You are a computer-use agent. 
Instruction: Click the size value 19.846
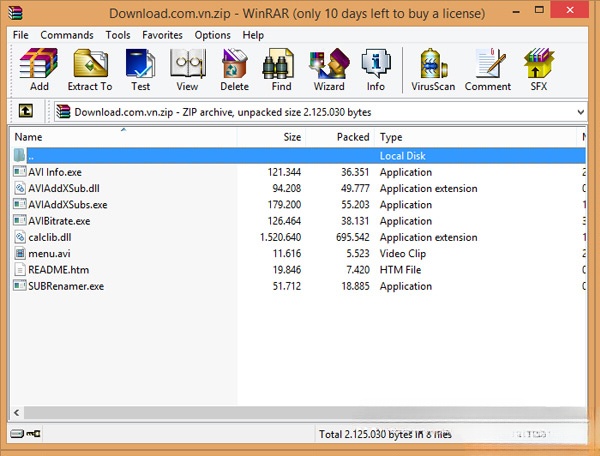(x=287, y=270)
